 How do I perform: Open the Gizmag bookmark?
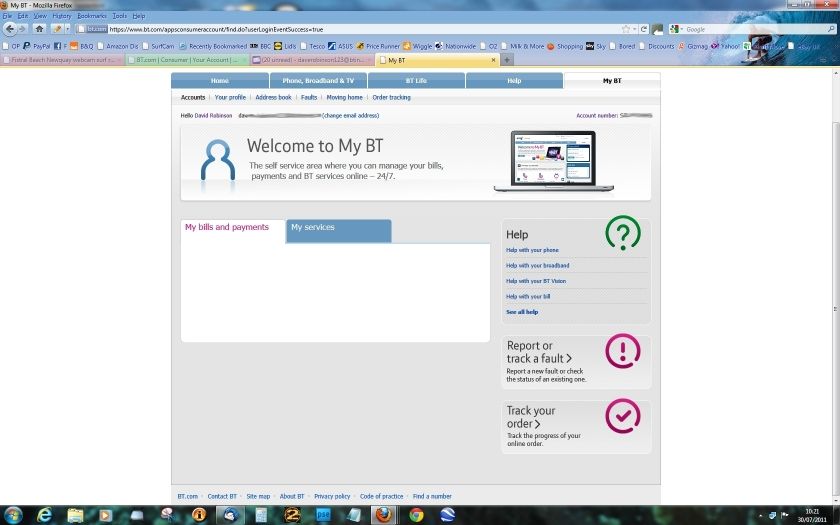[x=693, y=46]
